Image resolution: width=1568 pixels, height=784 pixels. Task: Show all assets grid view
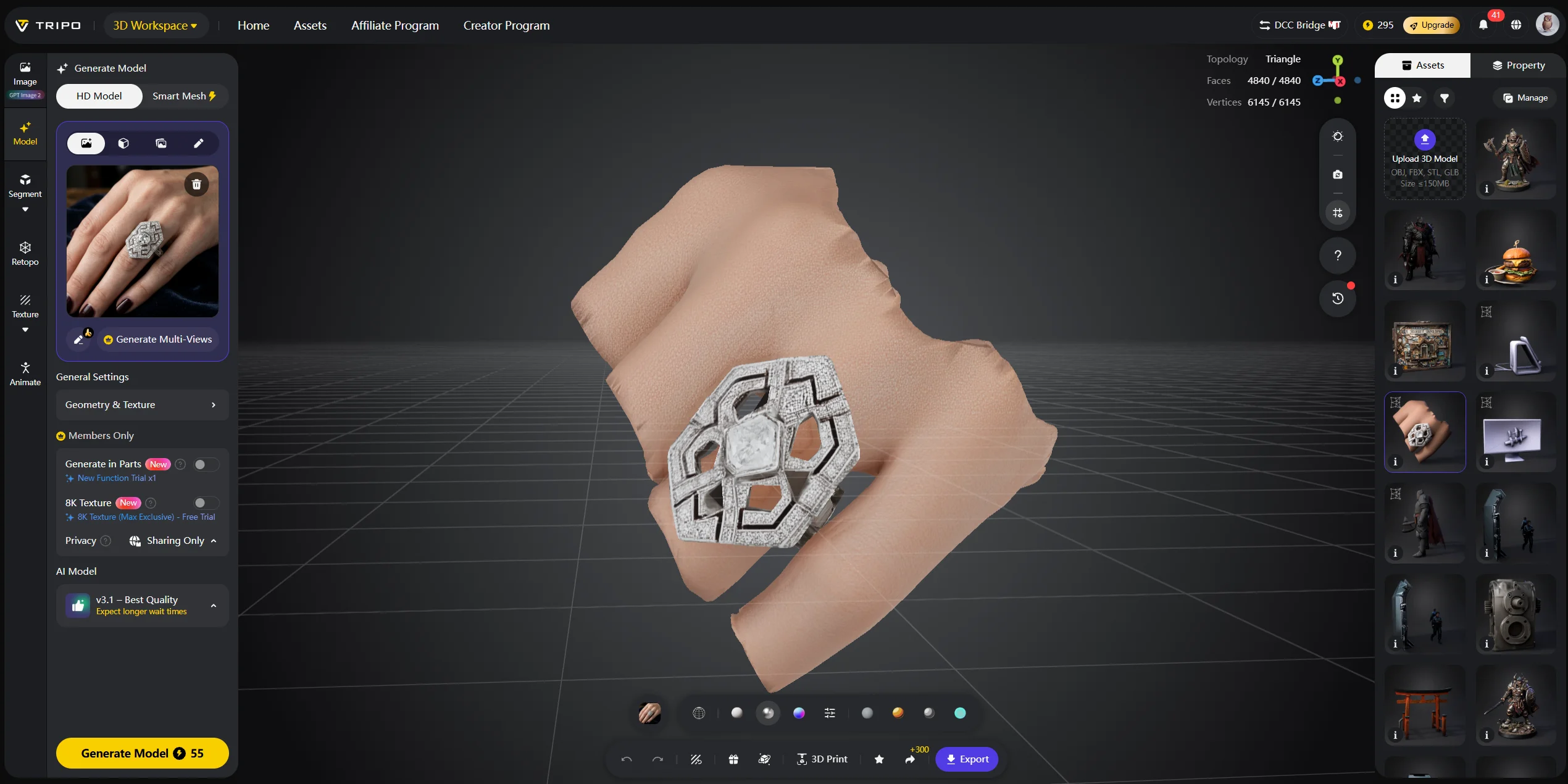click(1395, 98)
